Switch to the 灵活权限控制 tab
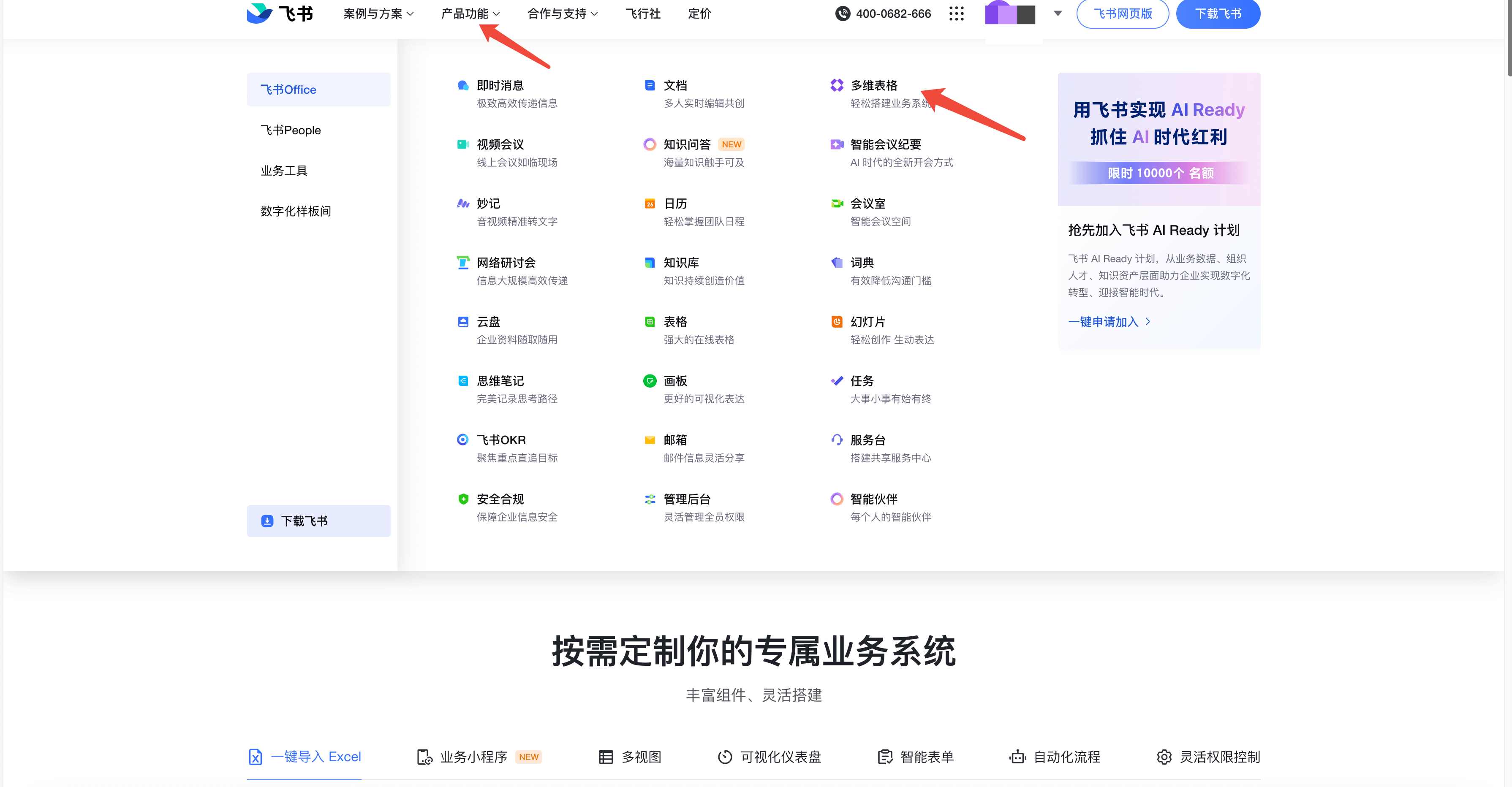Image resolution: width=1512 pixels, height=787 pixels. (1208, 757)
